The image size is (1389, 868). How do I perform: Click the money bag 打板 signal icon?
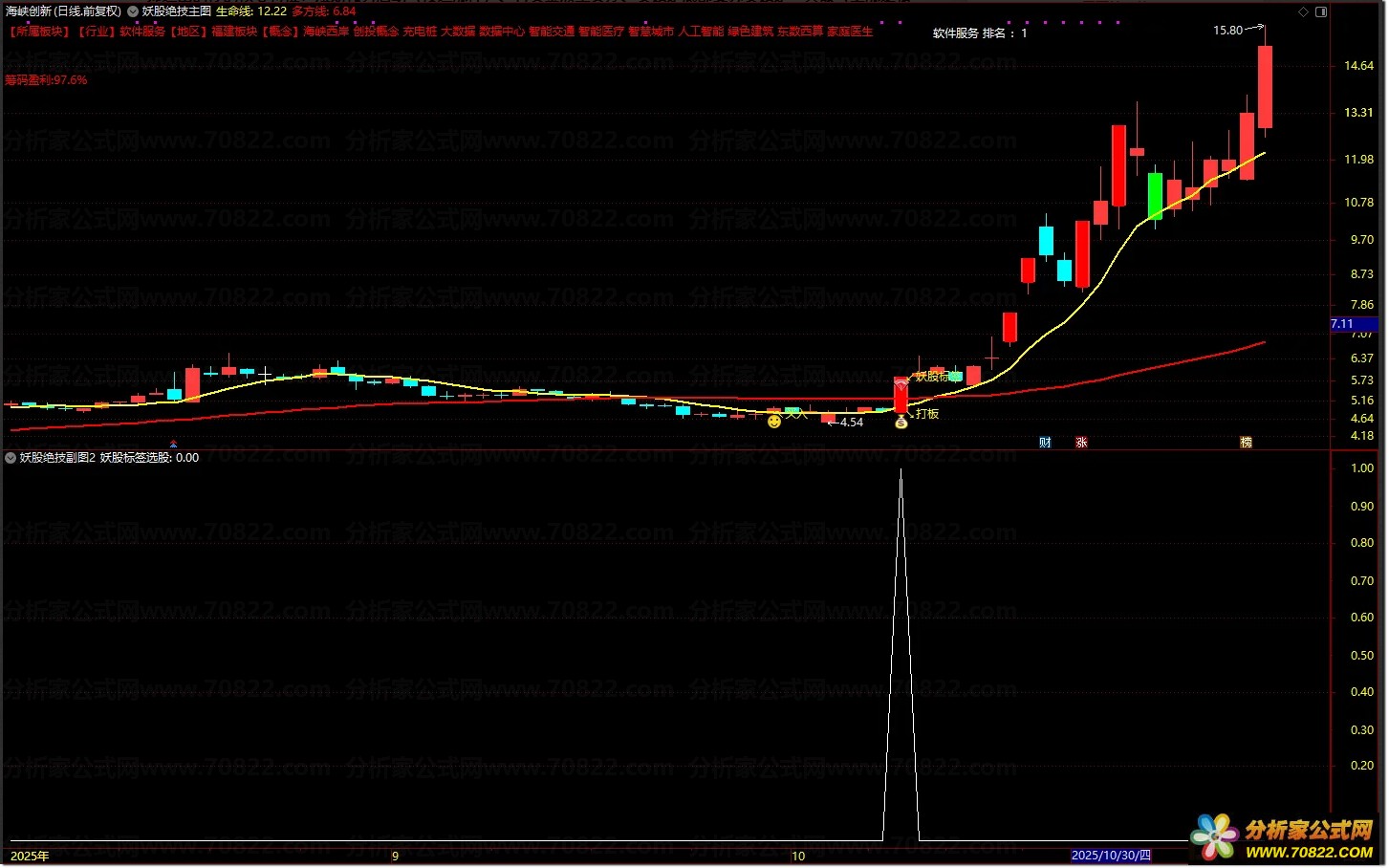[x=901, y=421]
